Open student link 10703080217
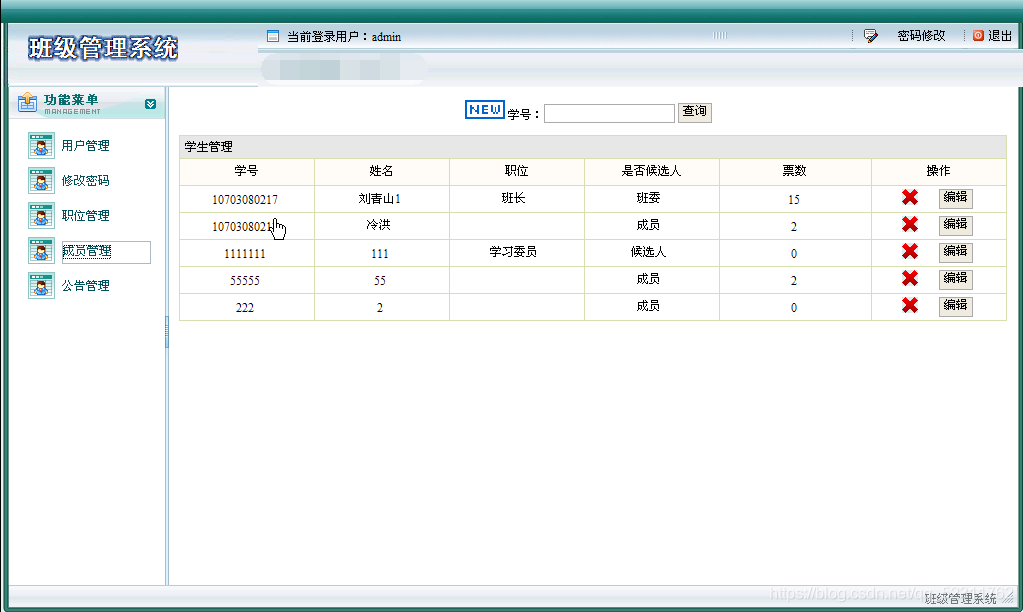Screen dimensions: 1023x612 point(246,198)
